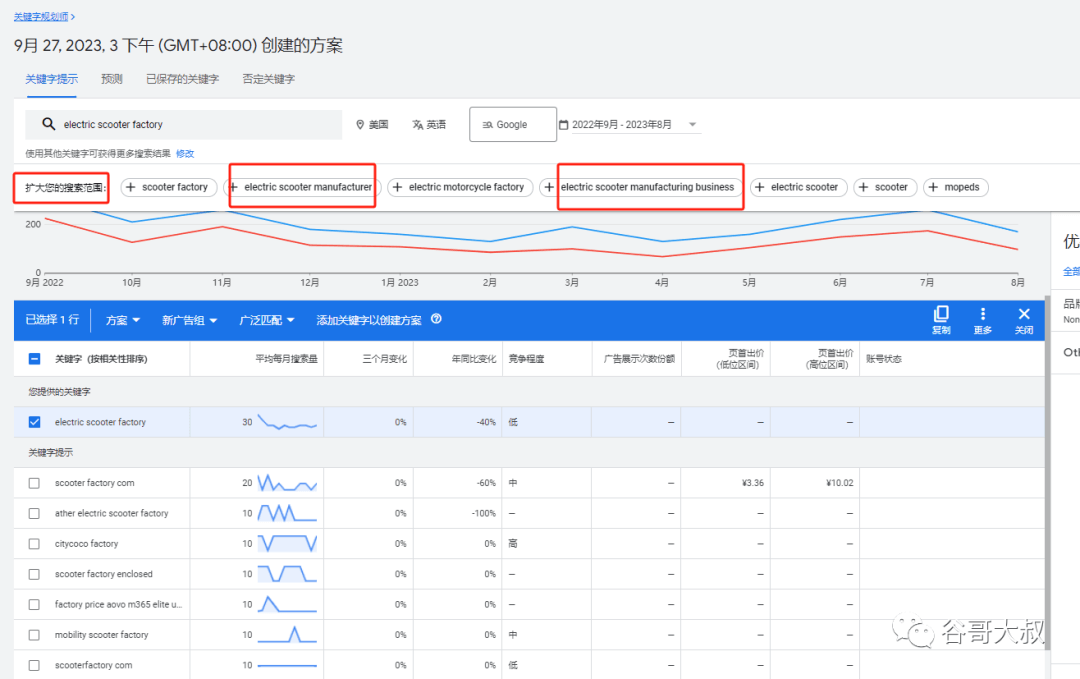1080x679 pixels.
Task: Open the 新广告组 dropdown
Action: click(x=189, y=320)
